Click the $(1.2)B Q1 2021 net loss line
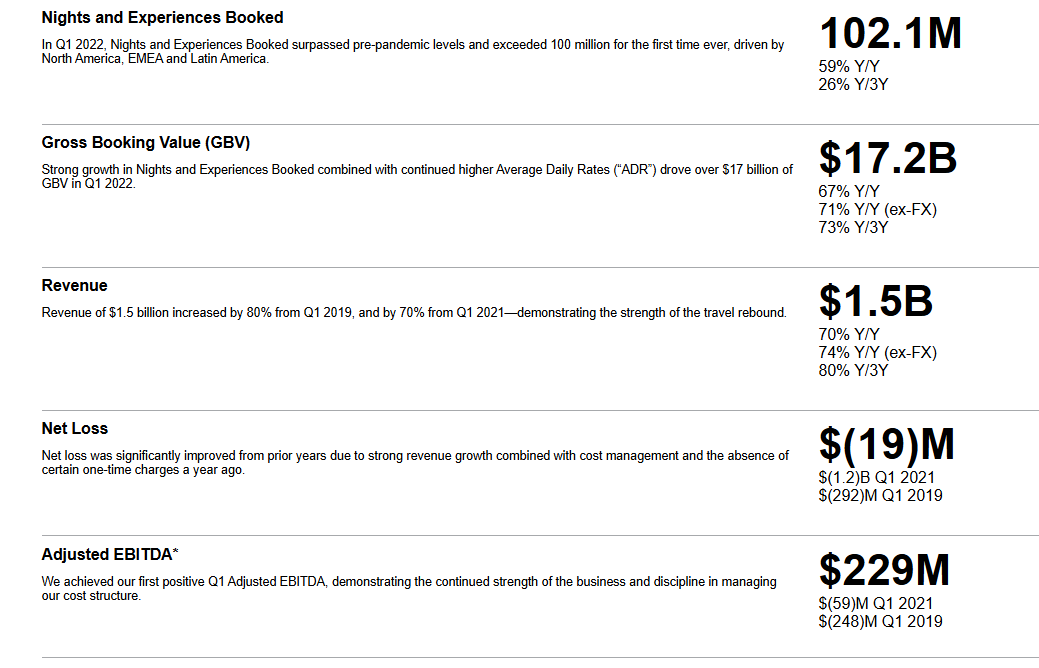The height and width of the screenshot is (668, 1039). pos(877,477)
